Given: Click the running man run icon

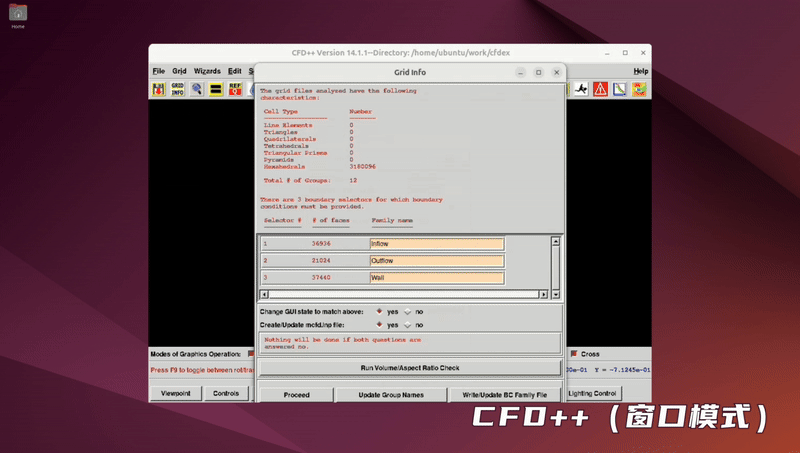Looking at the screenshot, I should (581, 89).
